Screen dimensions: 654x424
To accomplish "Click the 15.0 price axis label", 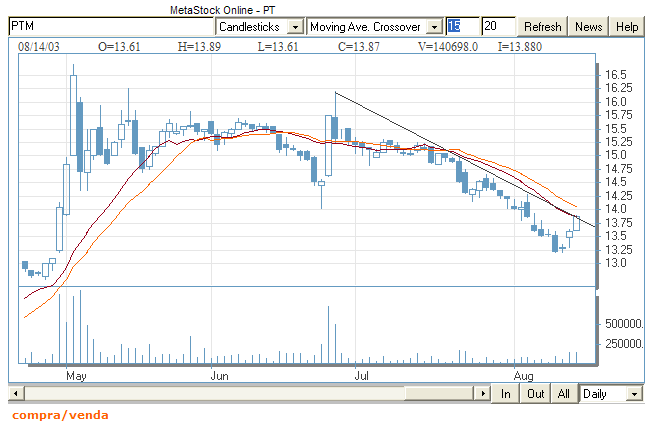I will pyautogui.click(x=616, y=155).
